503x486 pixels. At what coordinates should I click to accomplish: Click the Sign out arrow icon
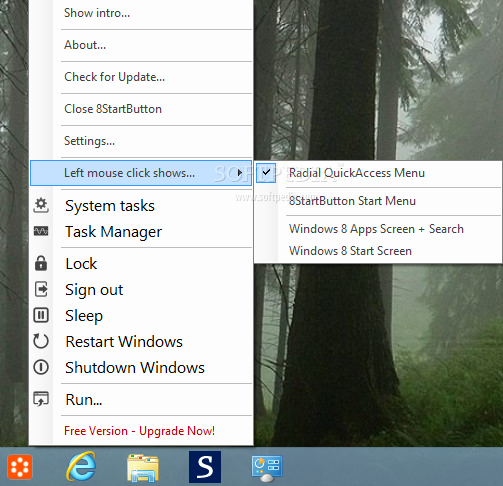pyautogui.click(x=41, y=289)
